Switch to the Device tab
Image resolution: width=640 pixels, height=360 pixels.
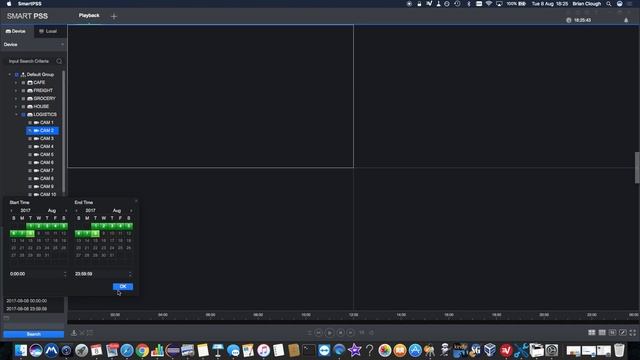click(x=16, y=31)
